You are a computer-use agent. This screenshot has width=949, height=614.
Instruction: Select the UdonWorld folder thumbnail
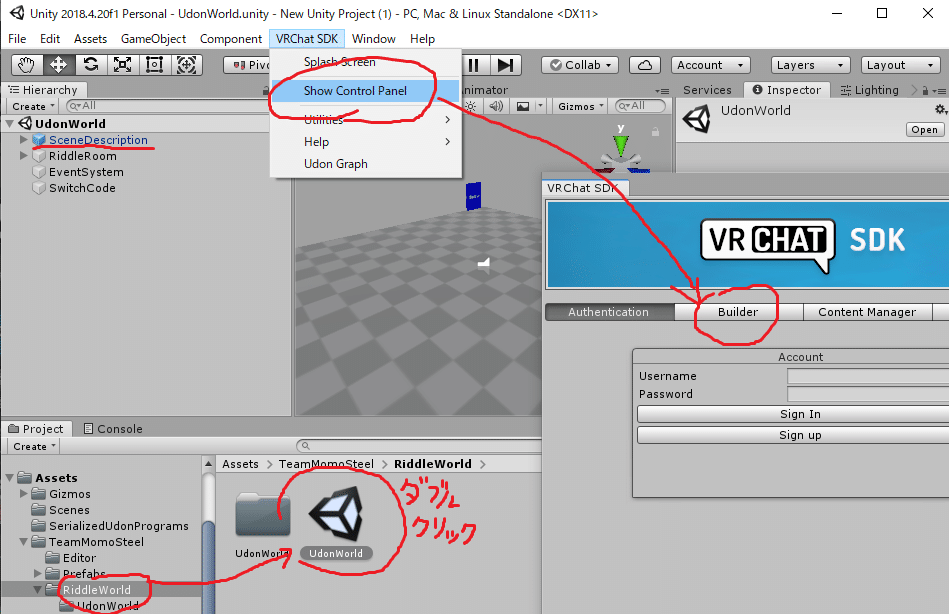[263, 515]
